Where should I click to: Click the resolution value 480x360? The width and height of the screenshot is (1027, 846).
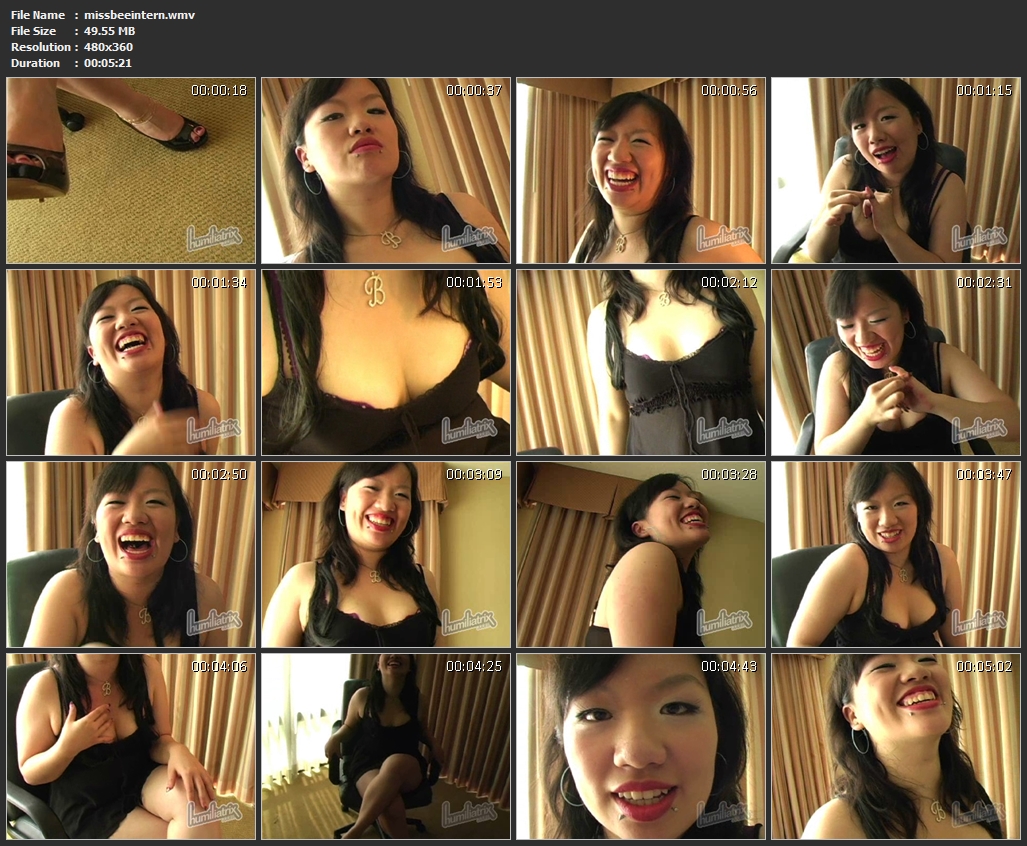(108, 47)
